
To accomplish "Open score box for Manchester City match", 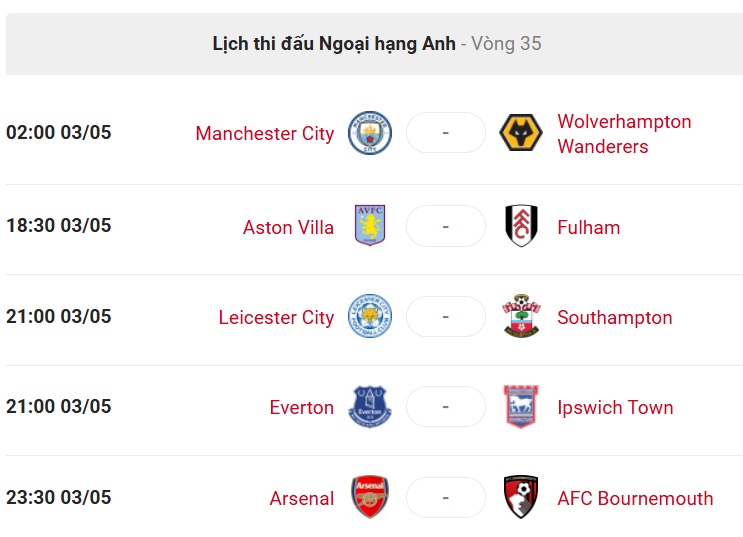I will click(x=446, y=133).
